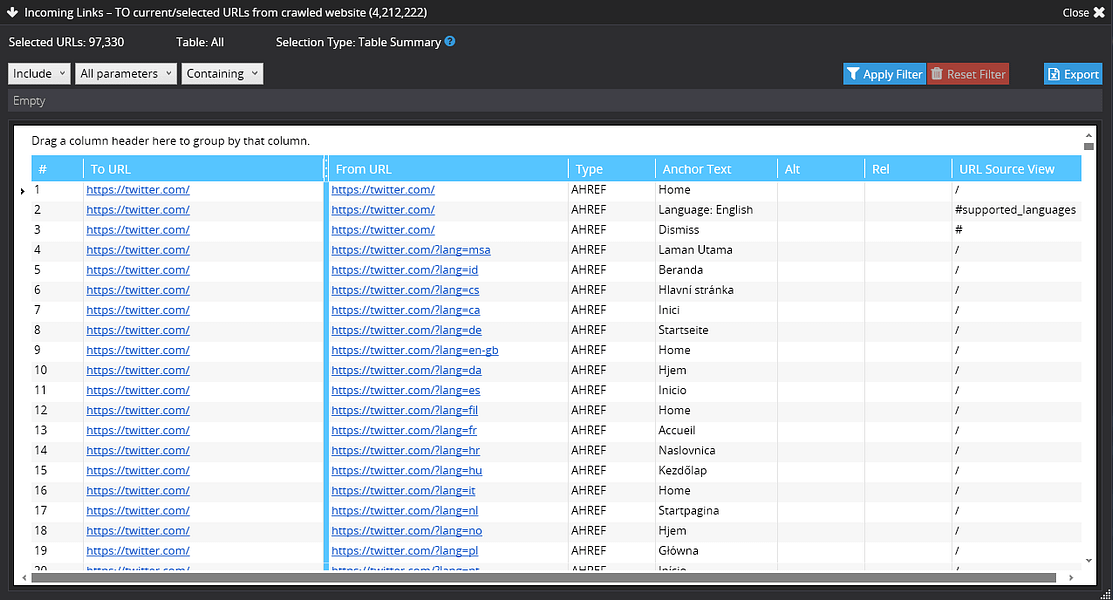Image resolution: width=1113 pixels, height=600 pixels.
Task: Sort by the To URL column header
Action: pyautogui.click(x=203, y=169)
